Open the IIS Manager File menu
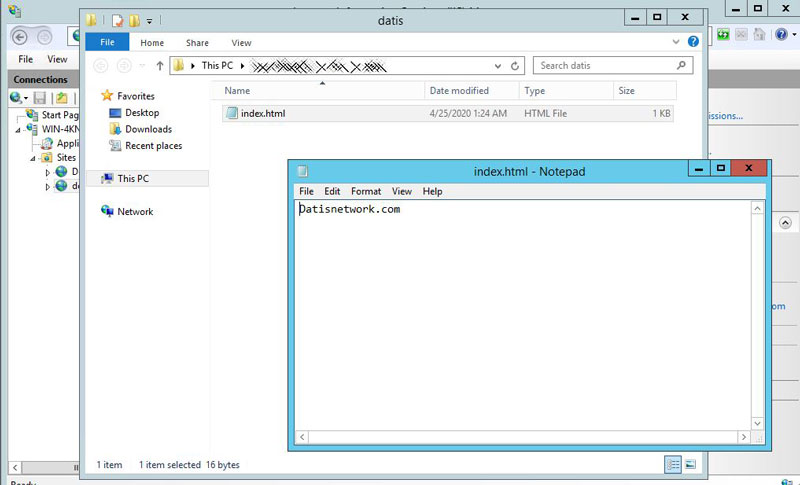The height and width of the screenshot is (485, 800). click(x=26, y=59)
